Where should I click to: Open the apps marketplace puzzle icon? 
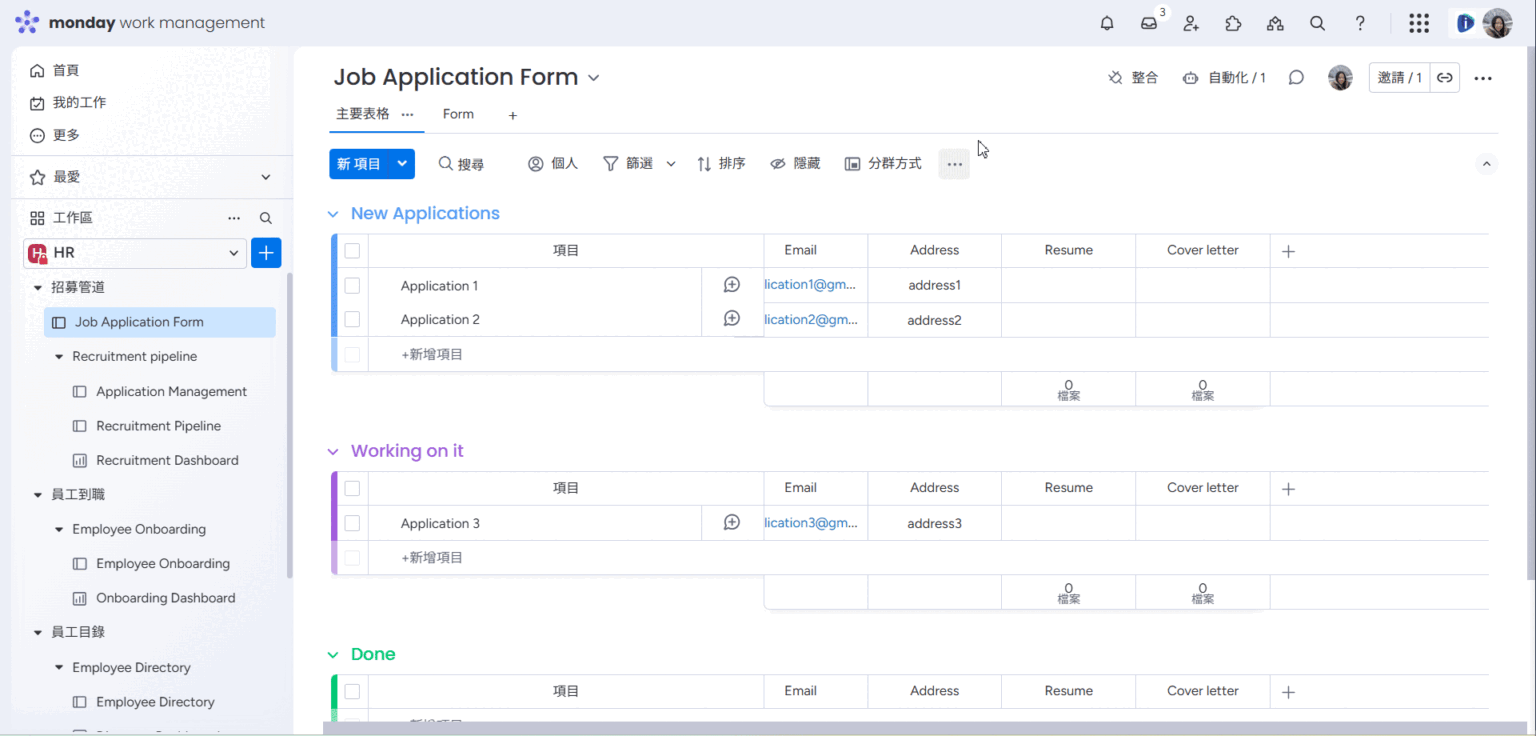1233,23
